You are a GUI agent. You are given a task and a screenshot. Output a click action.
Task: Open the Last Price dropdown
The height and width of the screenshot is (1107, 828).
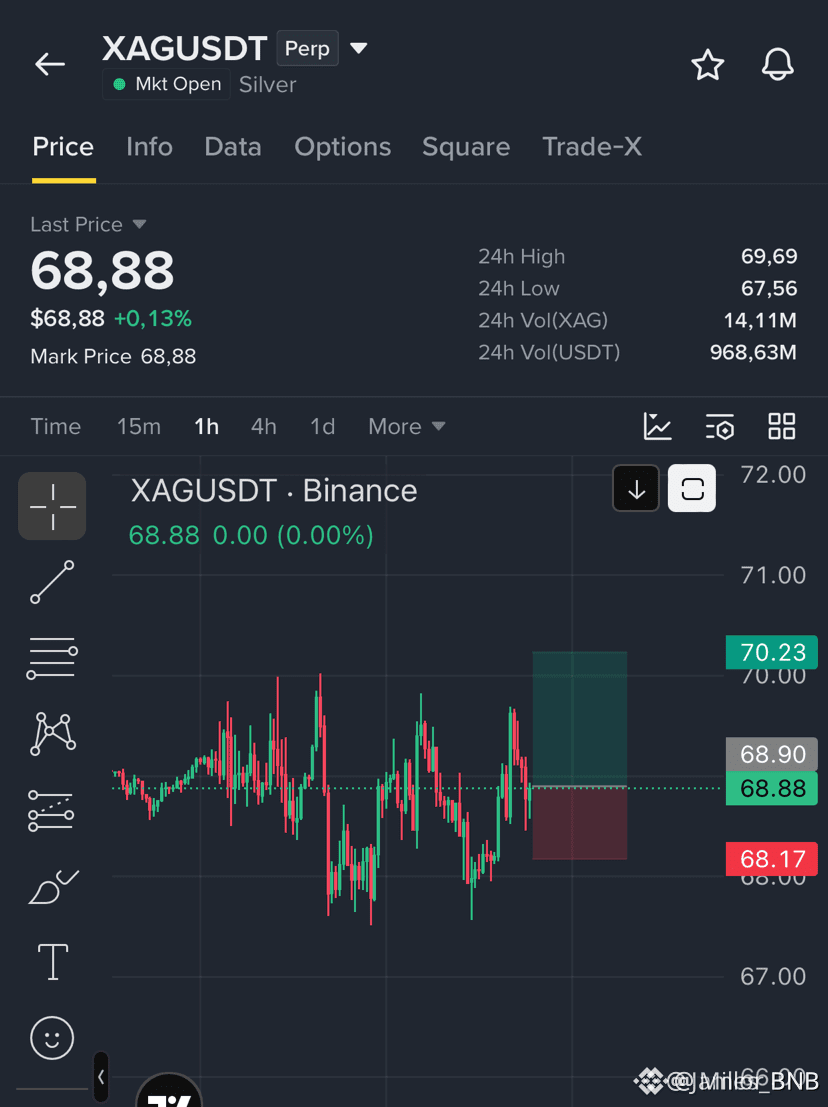coord(140,224)
